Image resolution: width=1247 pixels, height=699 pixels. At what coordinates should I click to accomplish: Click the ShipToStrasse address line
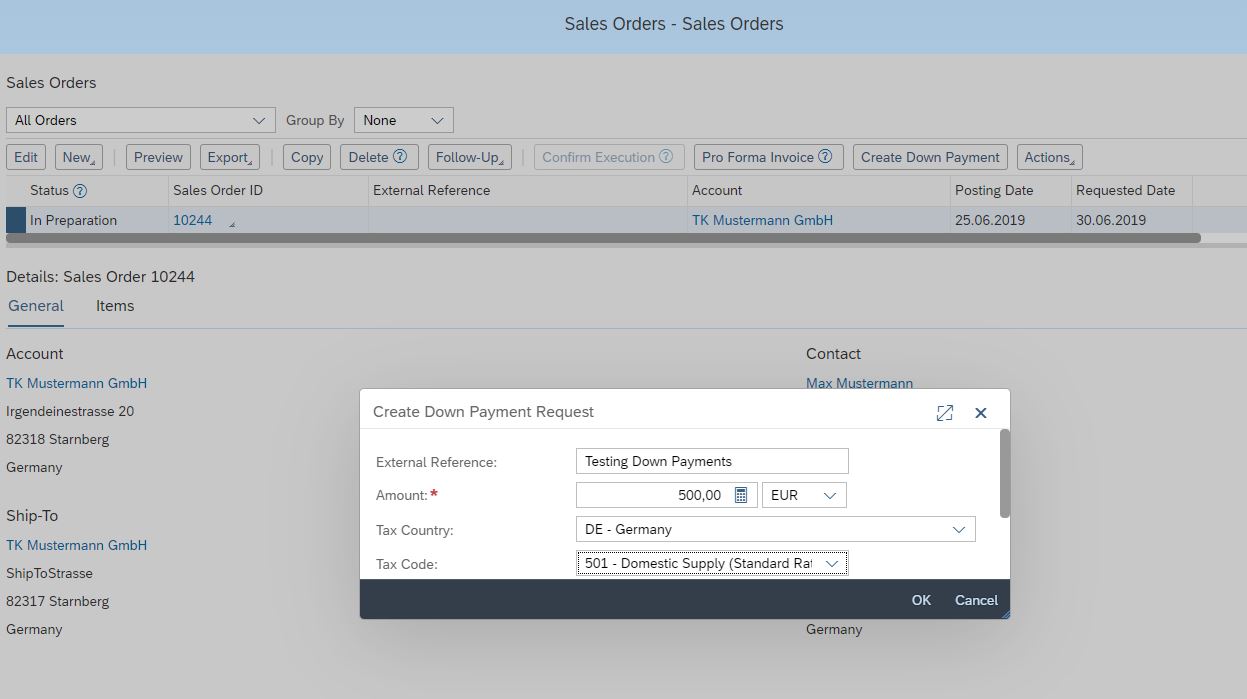pos(49,573)
